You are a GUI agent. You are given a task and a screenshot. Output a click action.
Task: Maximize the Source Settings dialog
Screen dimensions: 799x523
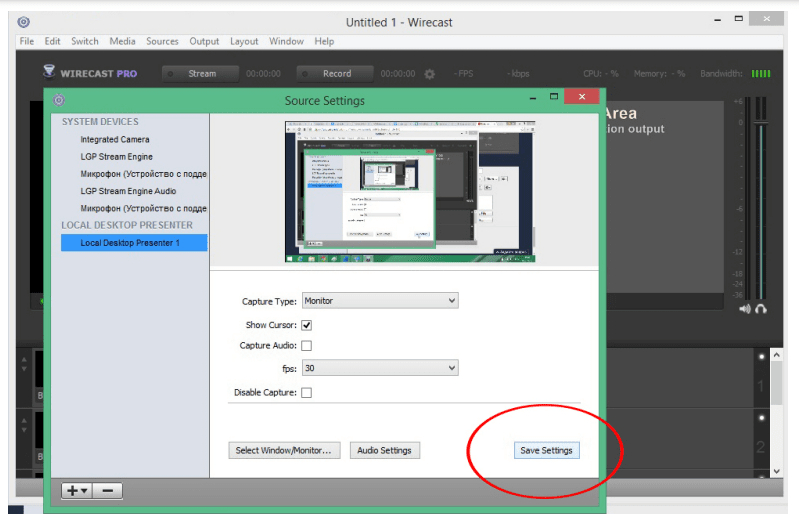[554, 96]
